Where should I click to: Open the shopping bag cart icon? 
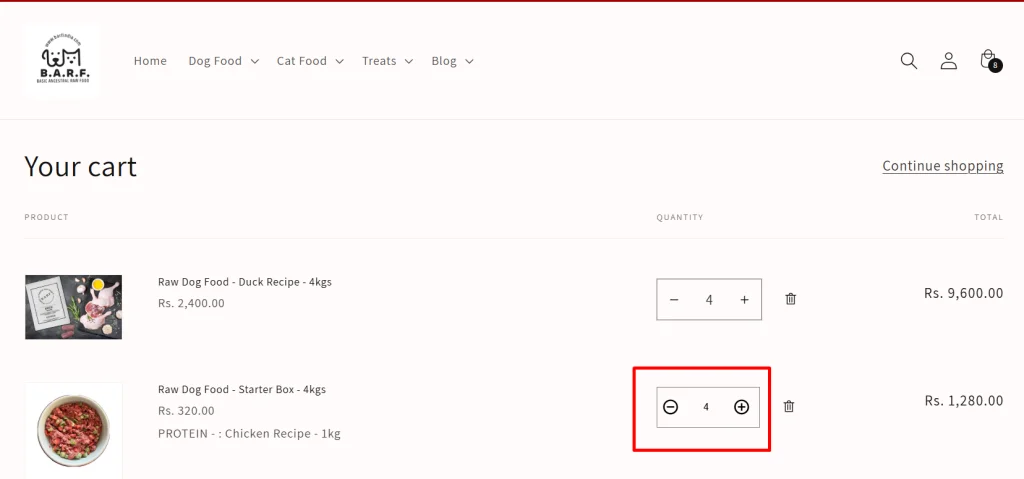(x=990, y=61)
